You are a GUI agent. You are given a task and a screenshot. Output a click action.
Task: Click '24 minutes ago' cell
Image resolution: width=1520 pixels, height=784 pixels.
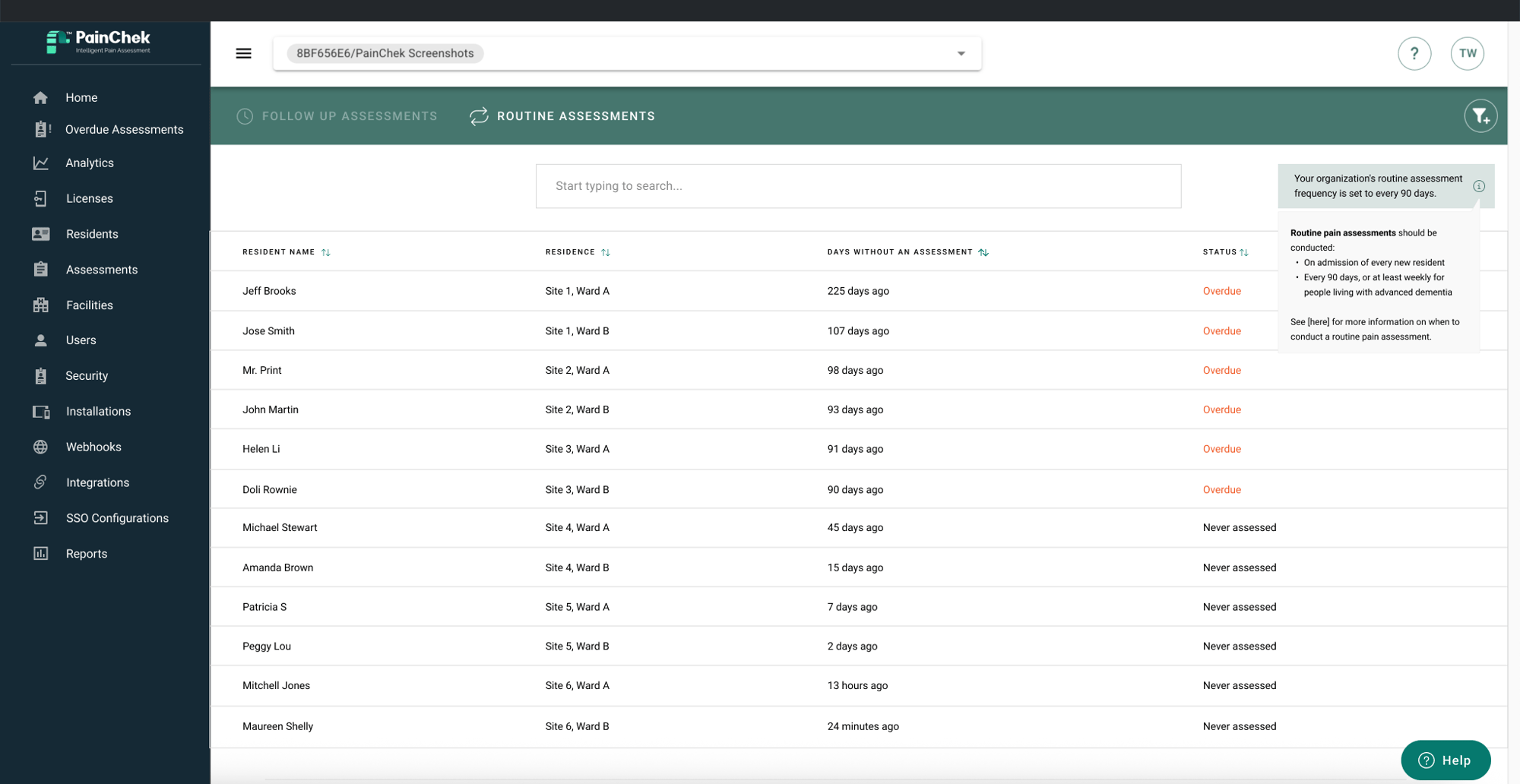pos(863,726)
